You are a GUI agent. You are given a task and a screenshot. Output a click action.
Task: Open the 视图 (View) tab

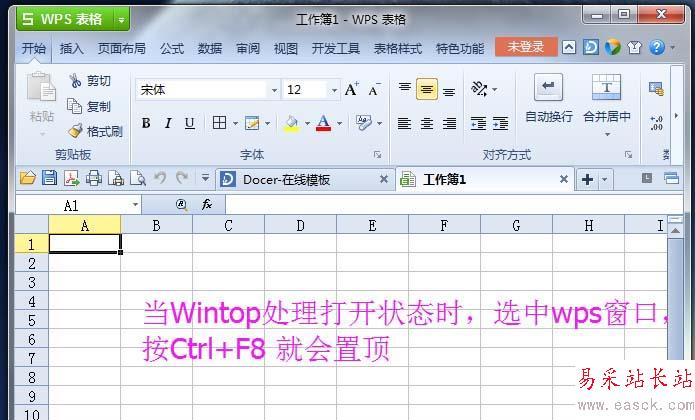[x=285, y=48]
